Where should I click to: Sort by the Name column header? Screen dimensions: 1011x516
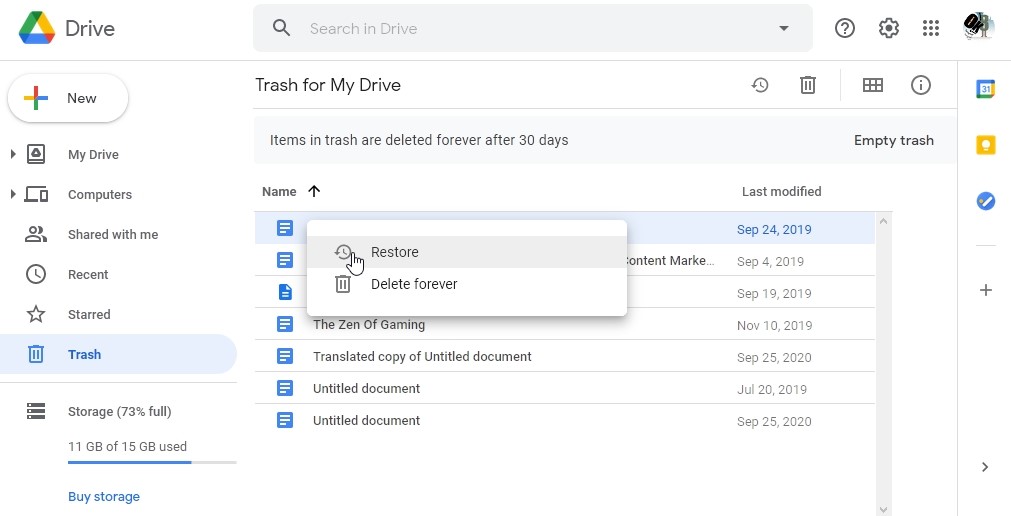tap(279, 192)
